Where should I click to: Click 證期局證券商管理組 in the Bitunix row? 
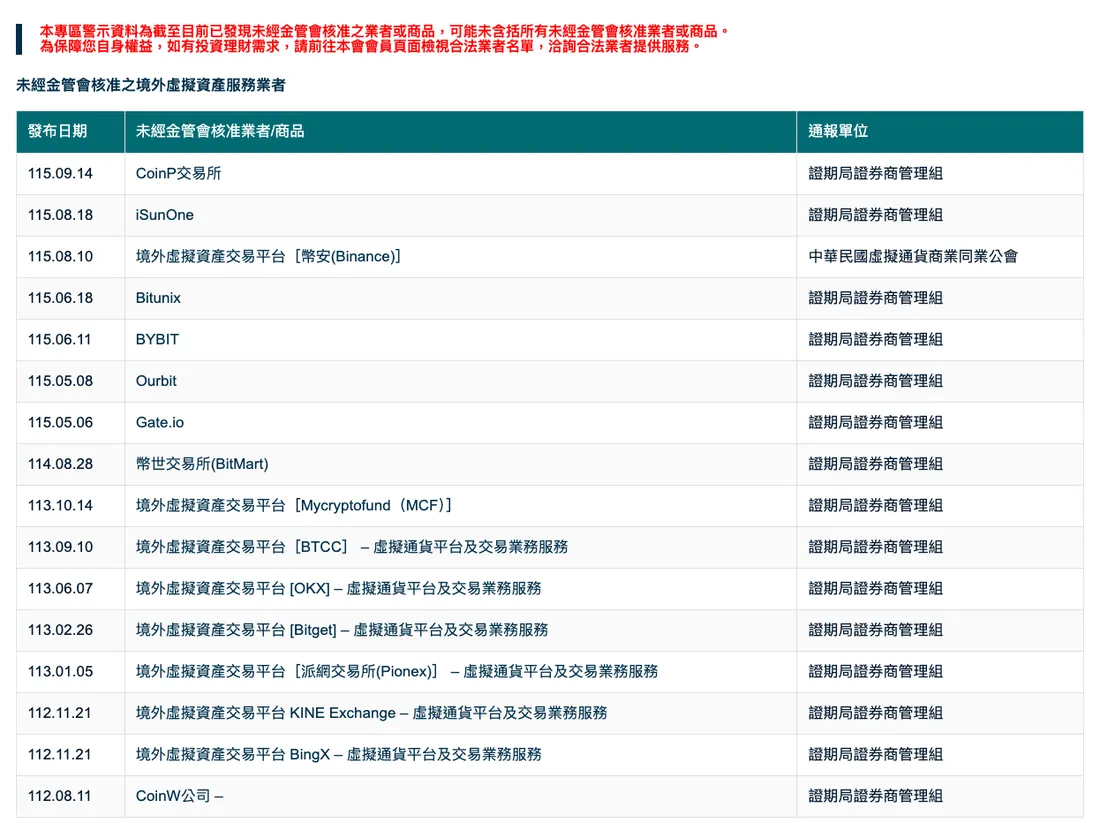pyautogui.click(x=875, y=297)
